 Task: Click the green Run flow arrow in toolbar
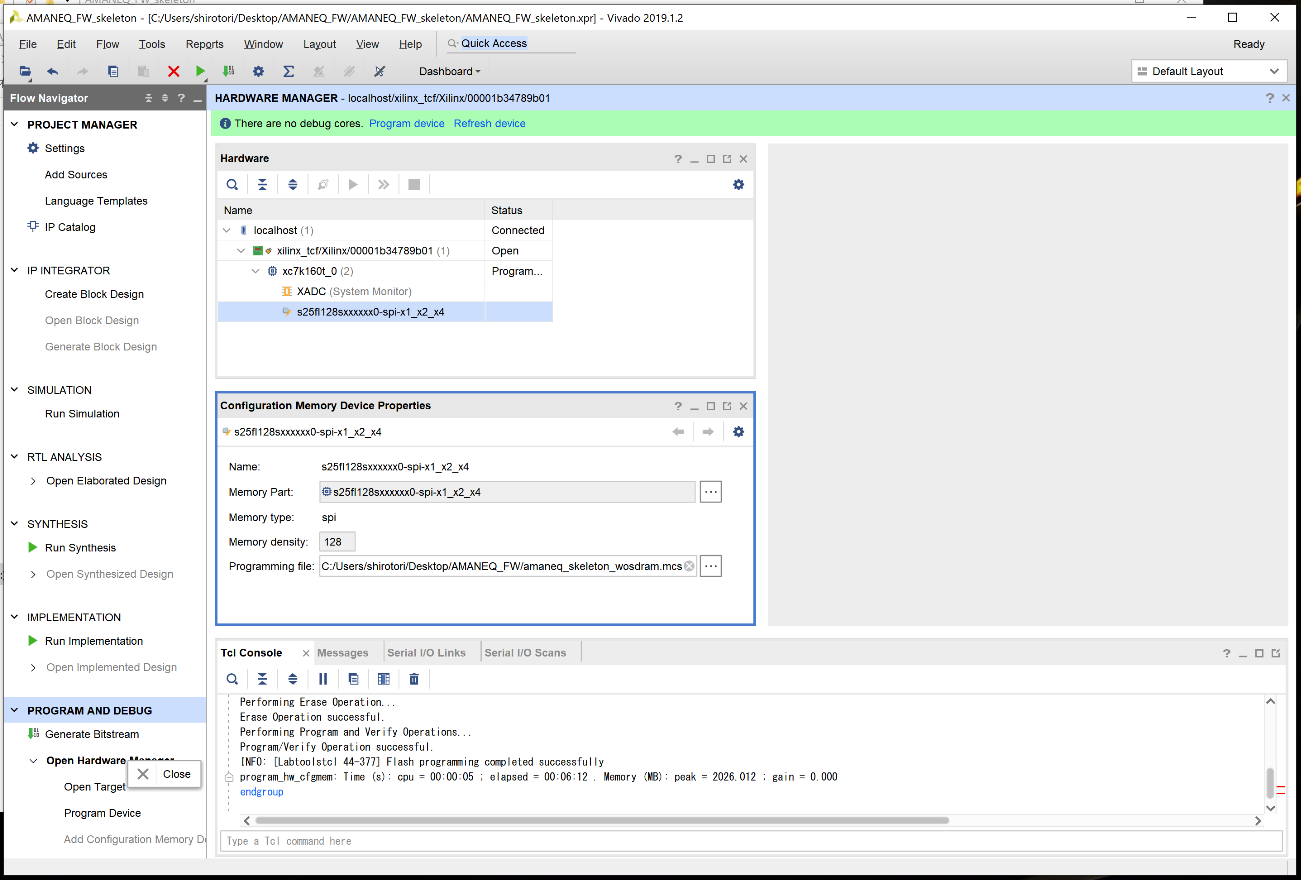[x=201, y=71]
